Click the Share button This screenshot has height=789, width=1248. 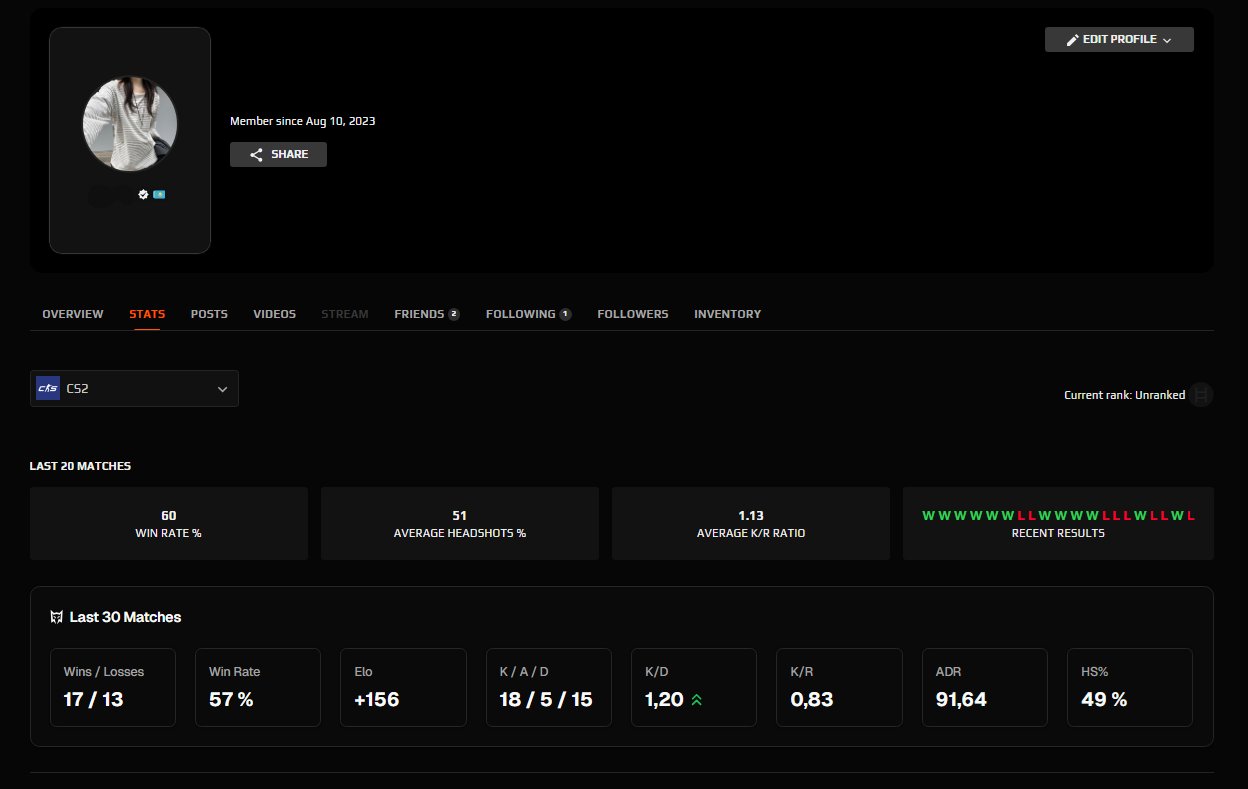point(278,154)
